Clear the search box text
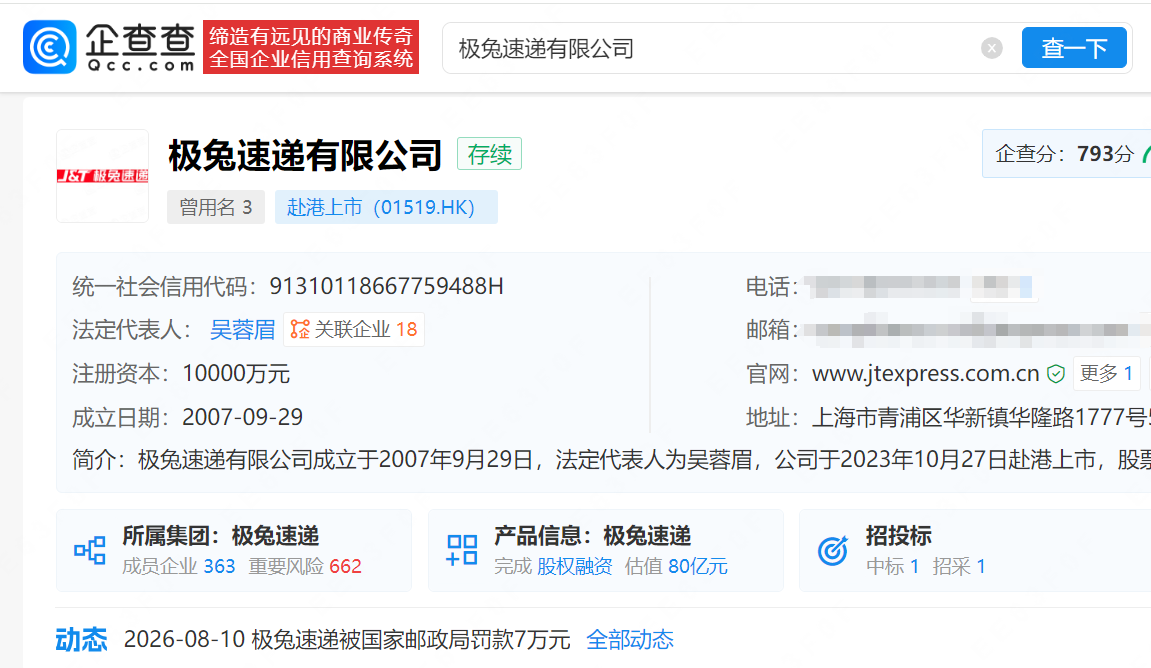 (x=992, y=48)
